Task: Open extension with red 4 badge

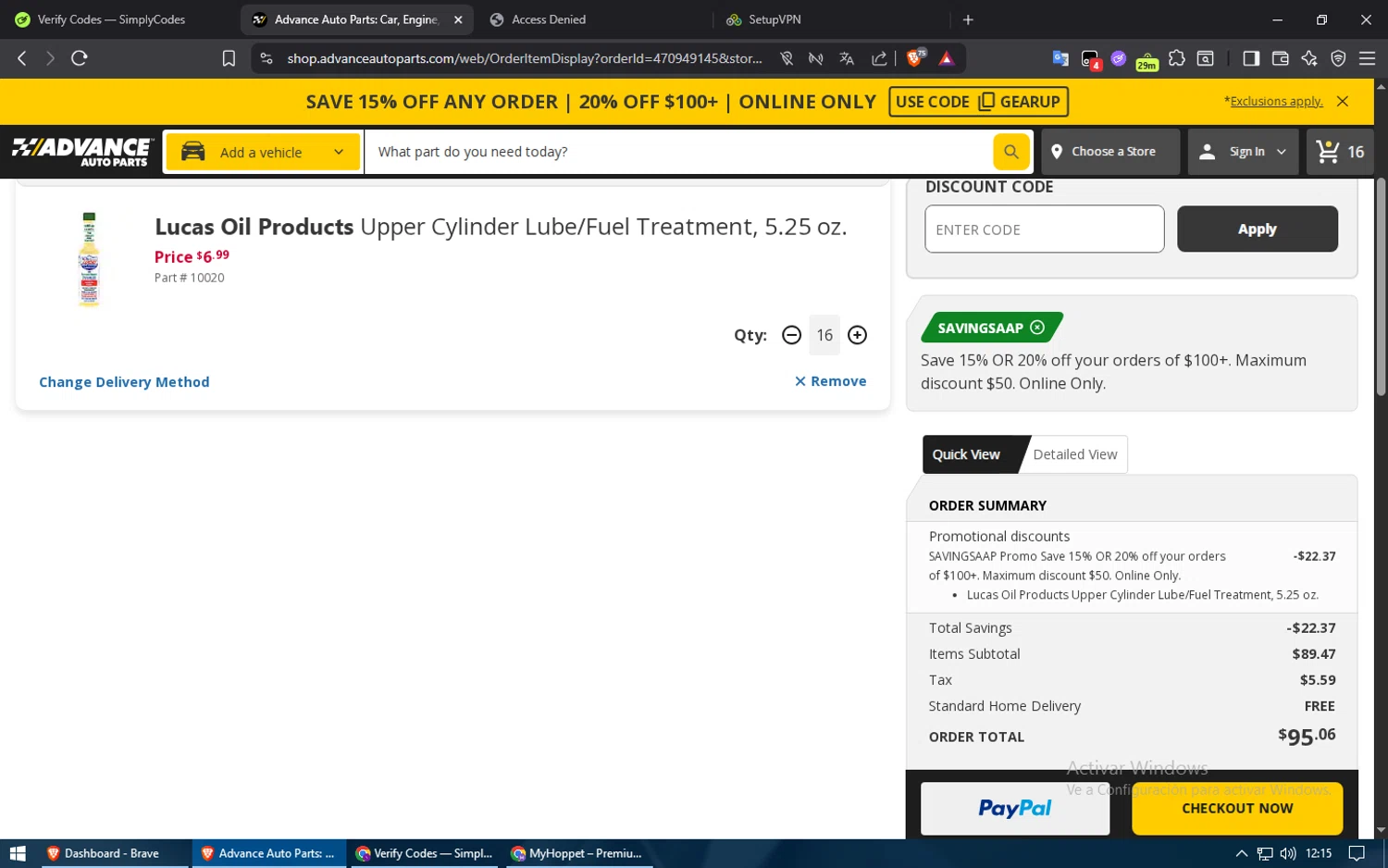Action: point(1090,59)
